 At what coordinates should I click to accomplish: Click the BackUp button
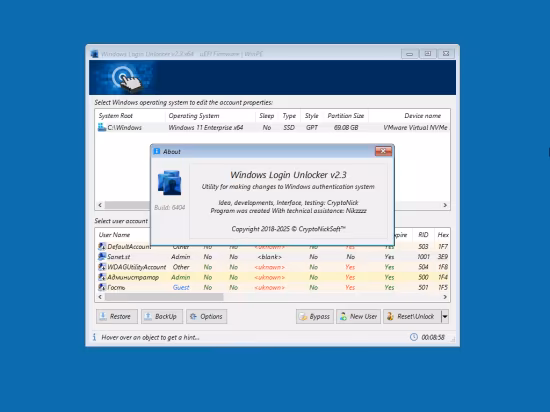(162, 316)
